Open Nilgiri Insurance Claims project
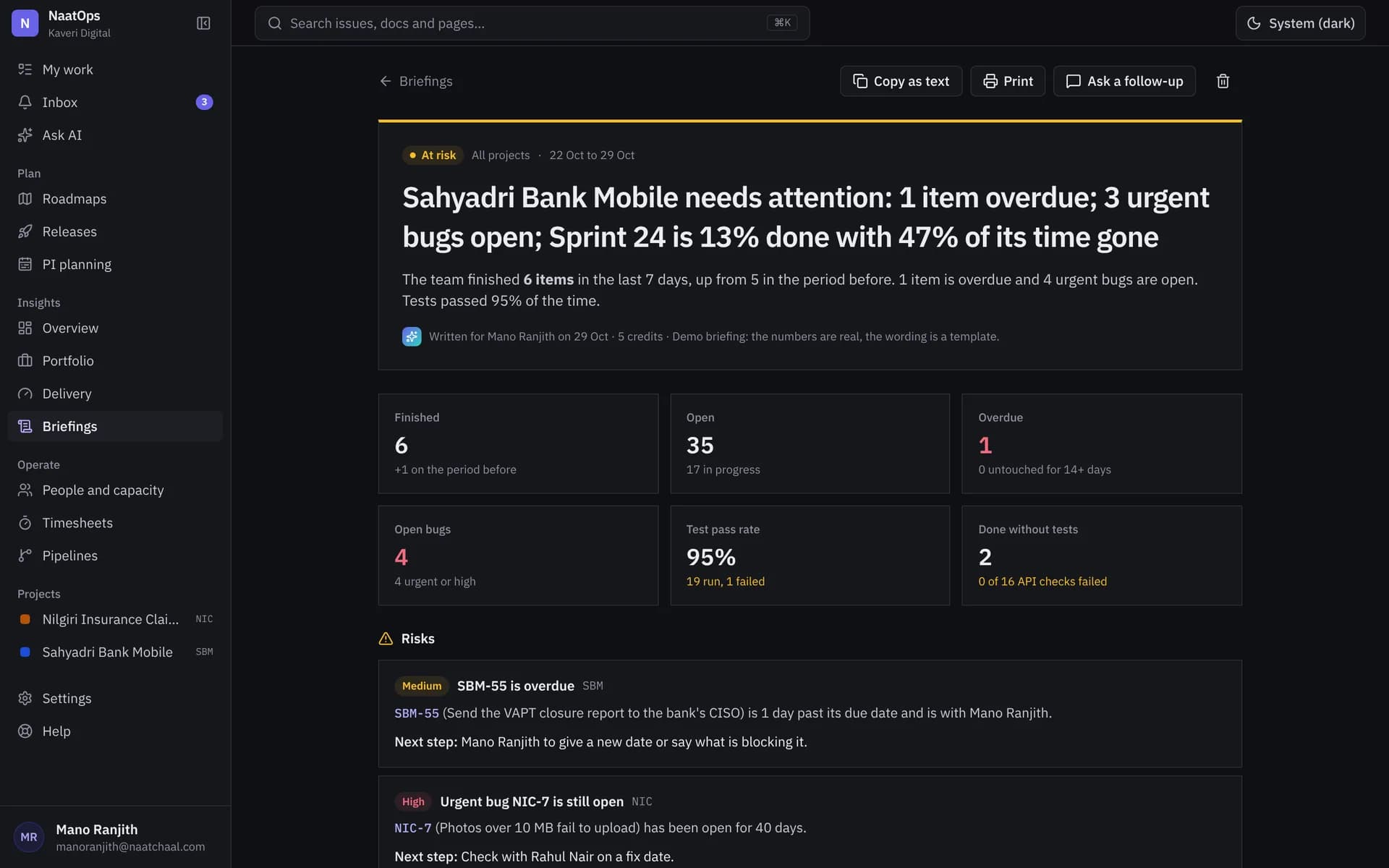 coord(115,619)
